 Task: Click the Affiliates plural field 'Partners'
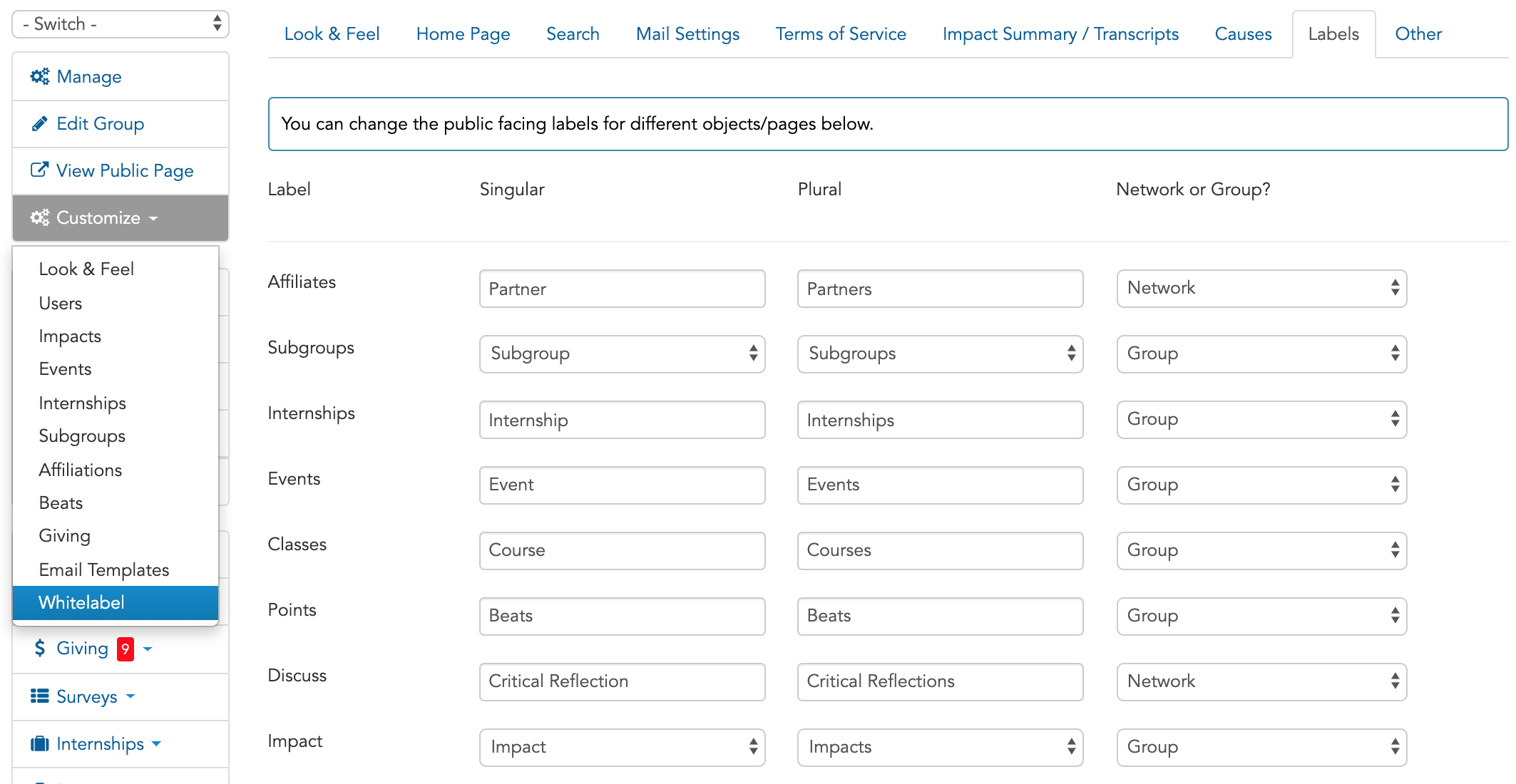(x=941, y=289)
